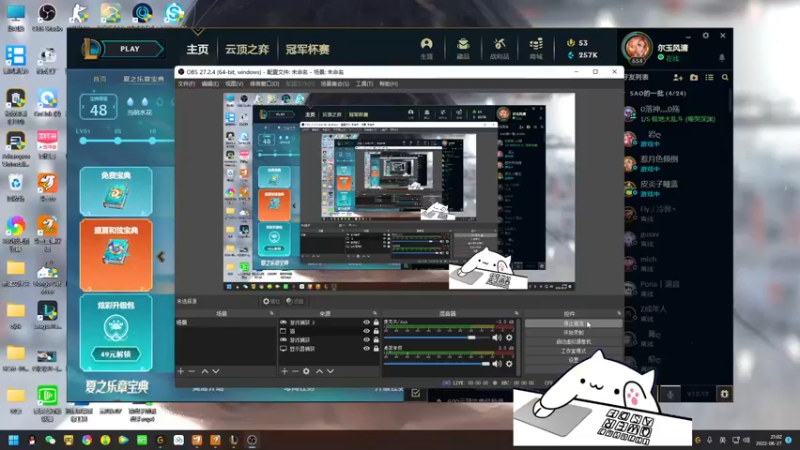This screenshot has height=450, width=800.
Task: Switch to 冠军杯赛 tab in League client
Action: (x=308, y=49)
